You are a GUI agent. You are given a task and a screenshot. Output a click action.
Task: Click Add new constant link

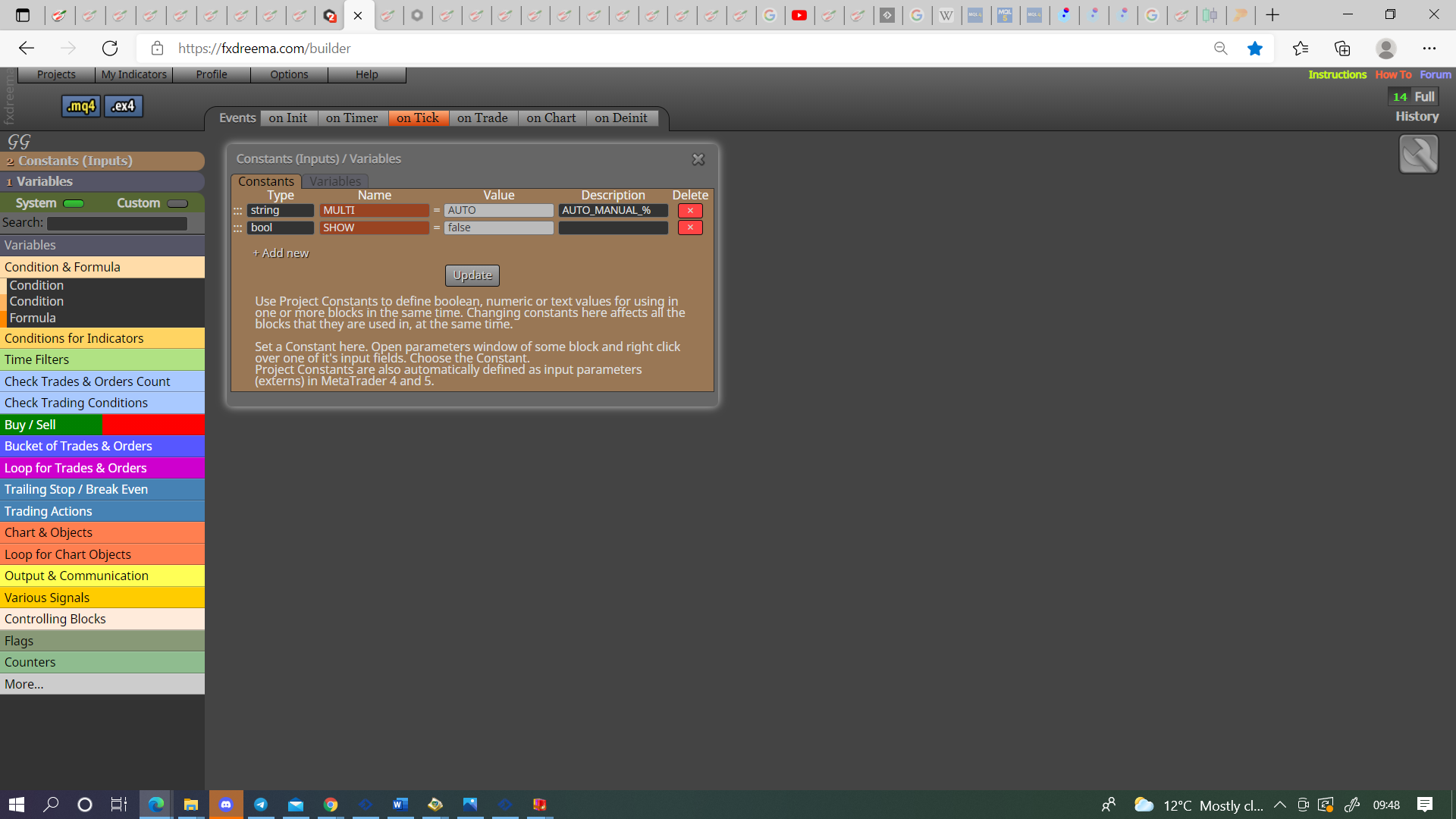point(281,253)
